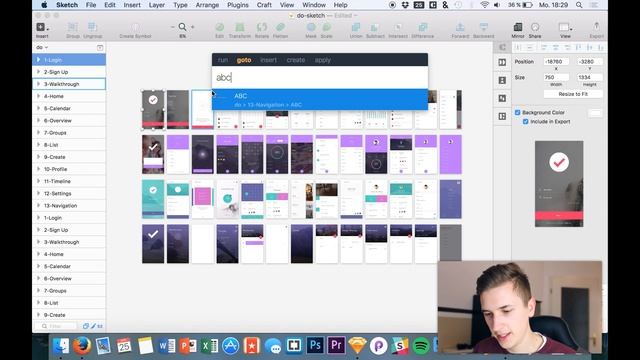This screenshot has width=640, height=360.
Task: Click the Wi-Fi menu bar icon
Action: click(484, 5)
